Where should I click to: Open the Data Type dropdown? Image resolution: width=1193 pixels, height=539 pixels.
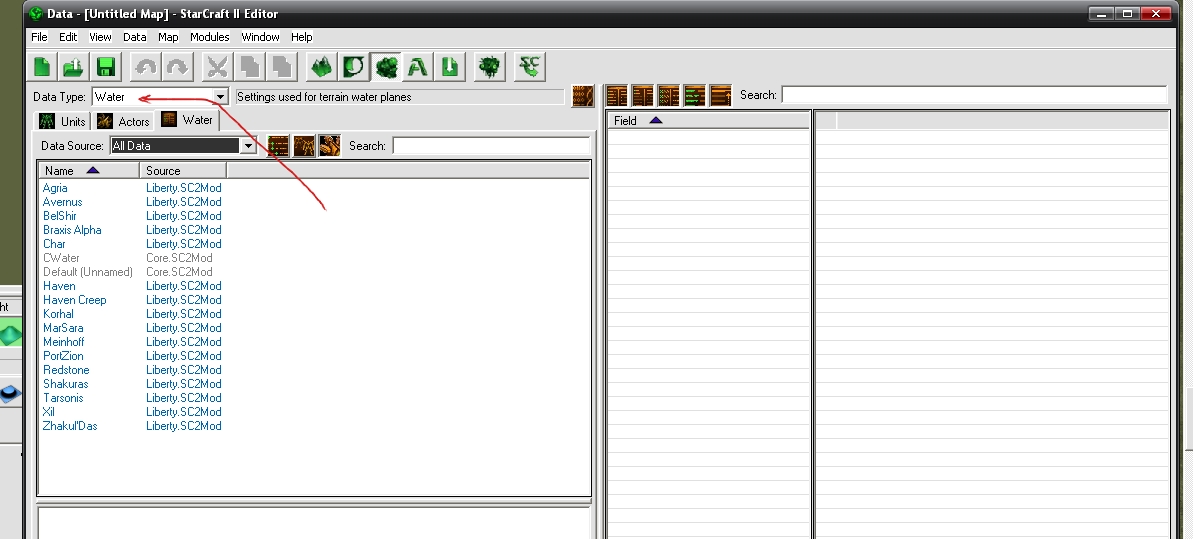(x=221, y=97)
